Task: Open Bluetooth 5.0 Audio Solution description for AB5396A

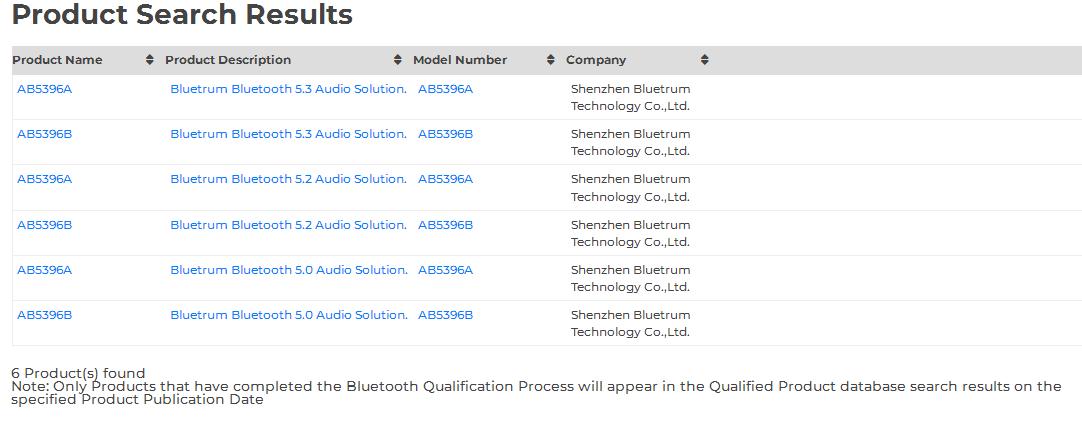Action: 288,270
